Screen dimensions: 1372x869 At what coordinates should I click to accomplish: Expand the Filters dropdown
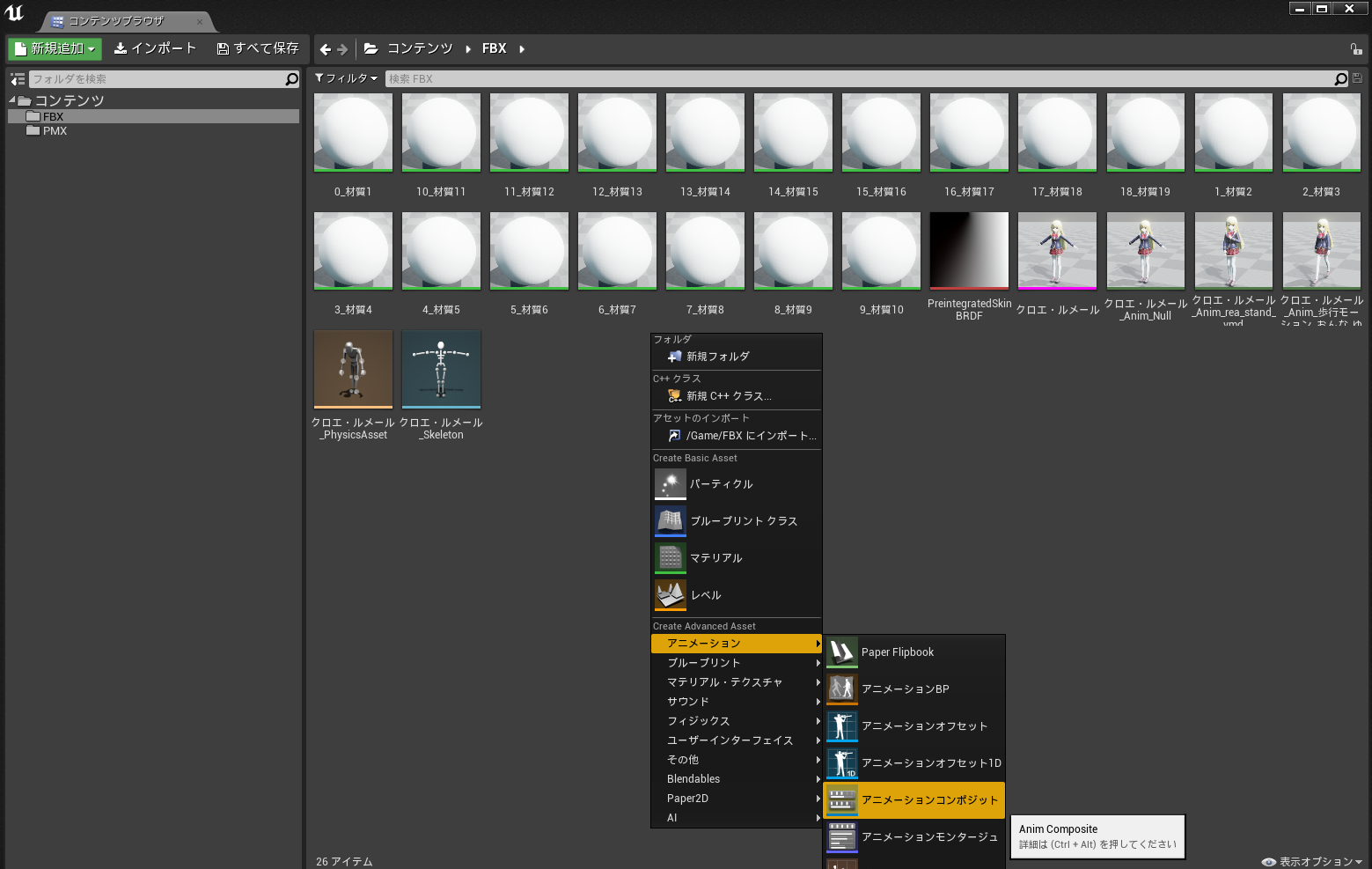[346, 78]
